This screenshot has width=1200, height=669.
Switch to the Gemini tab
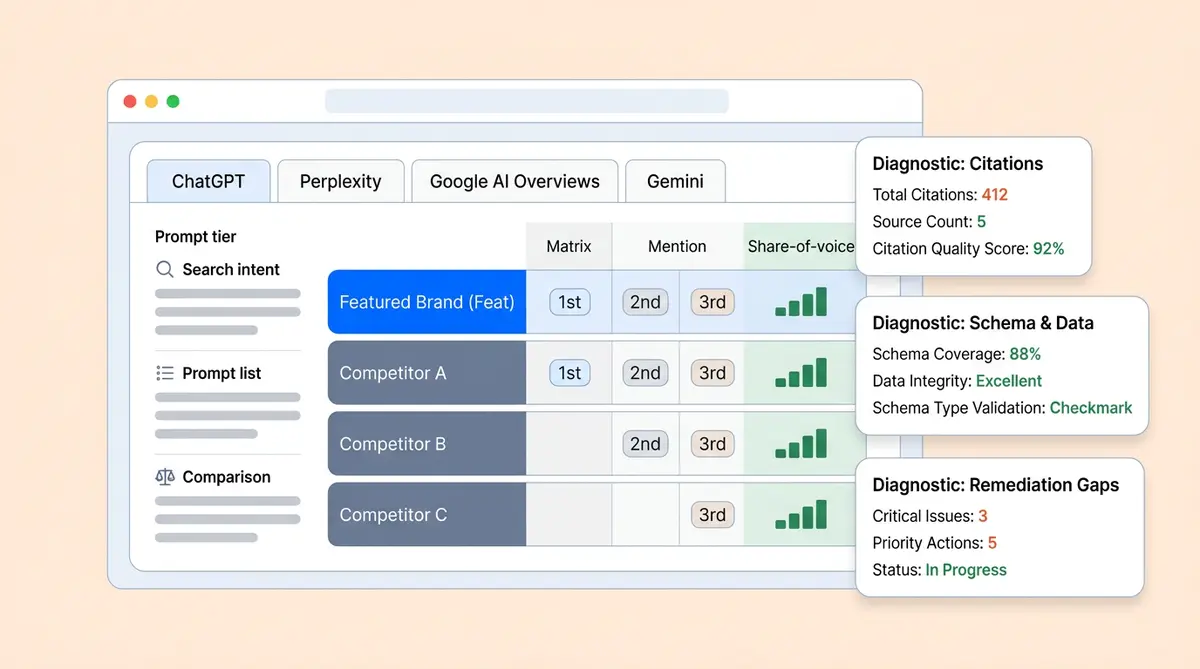coord(675,181)
